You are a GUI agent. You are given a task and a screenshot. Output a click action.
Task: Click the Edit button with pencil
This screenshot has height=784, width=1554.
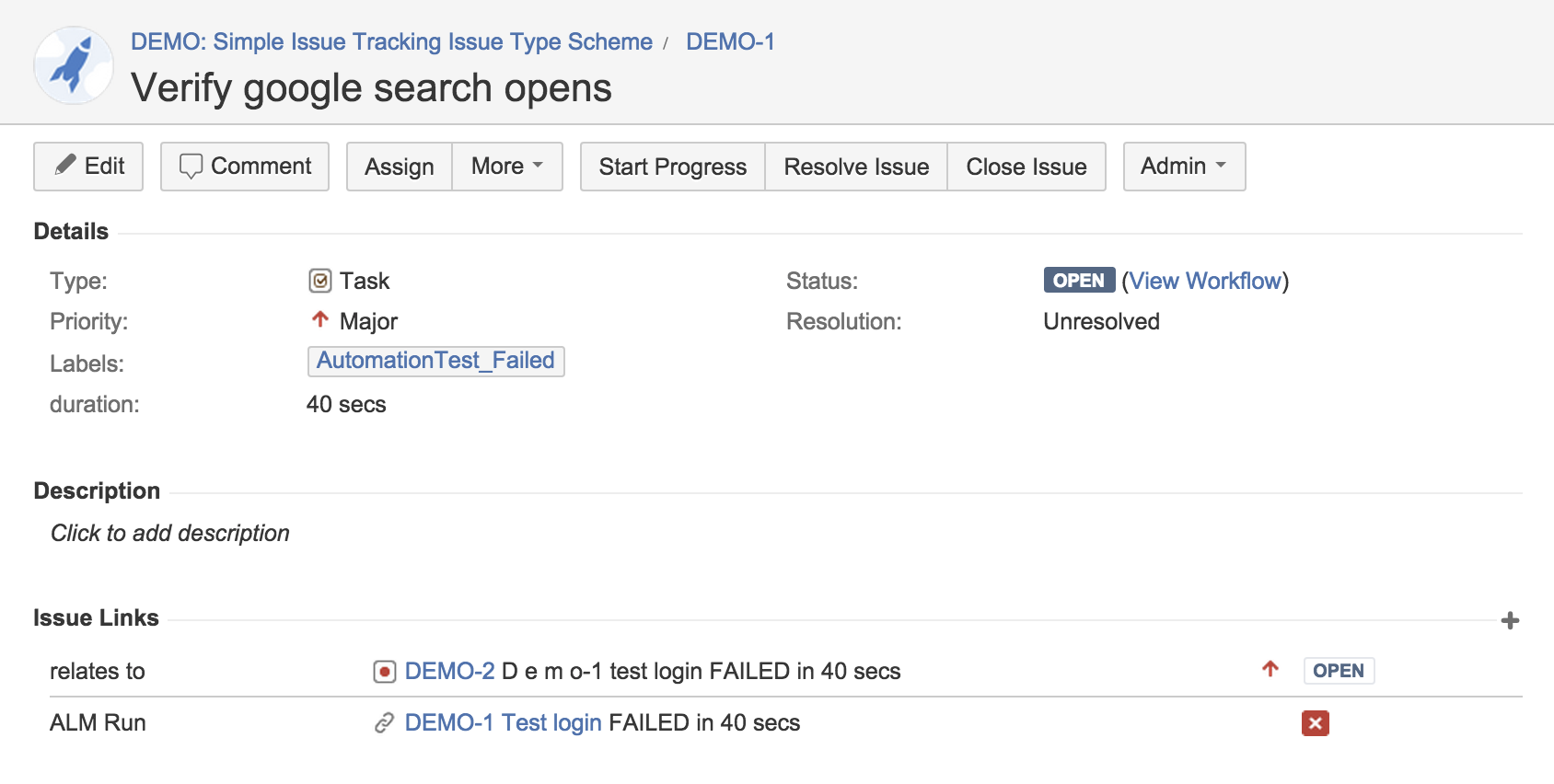(x=88, y=167)
